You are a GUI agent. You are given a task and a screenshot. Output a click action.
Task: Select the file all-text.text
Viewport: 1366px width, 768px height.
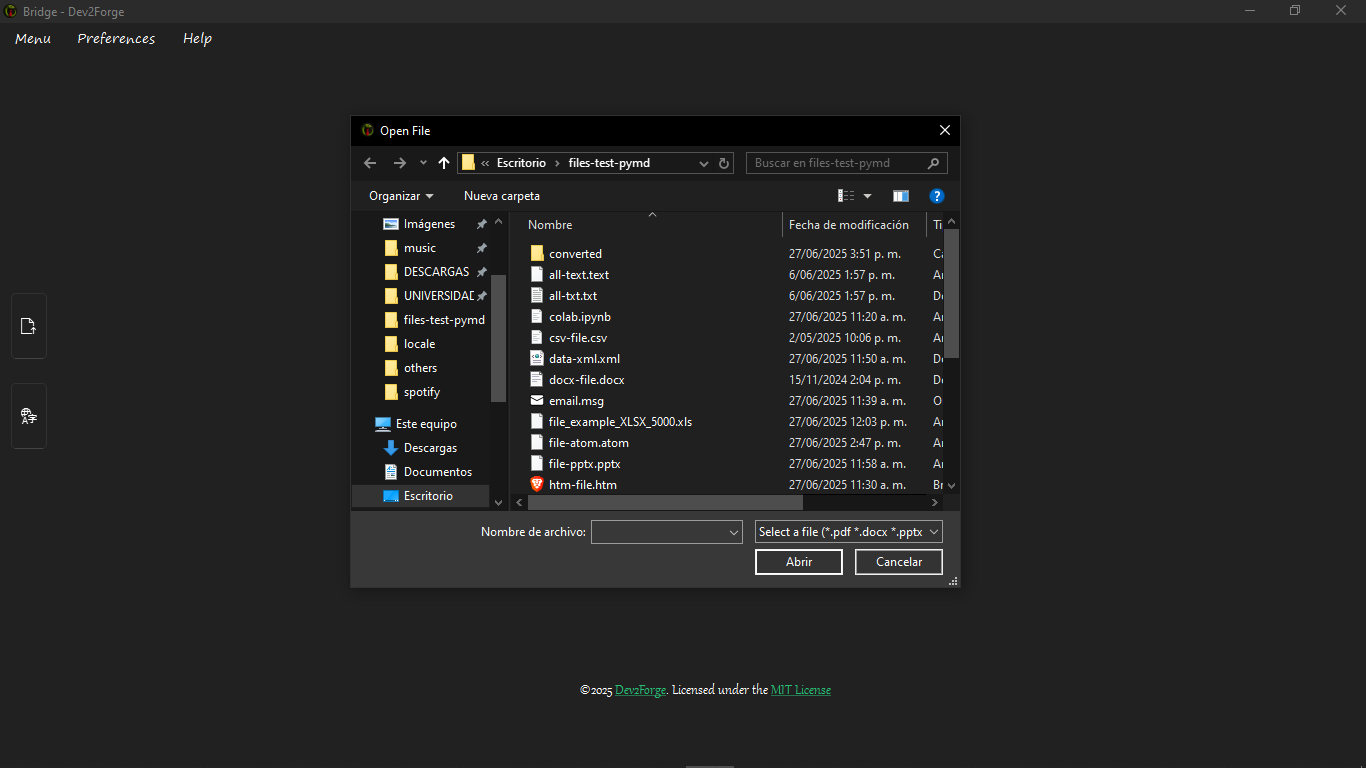[579, 275]
